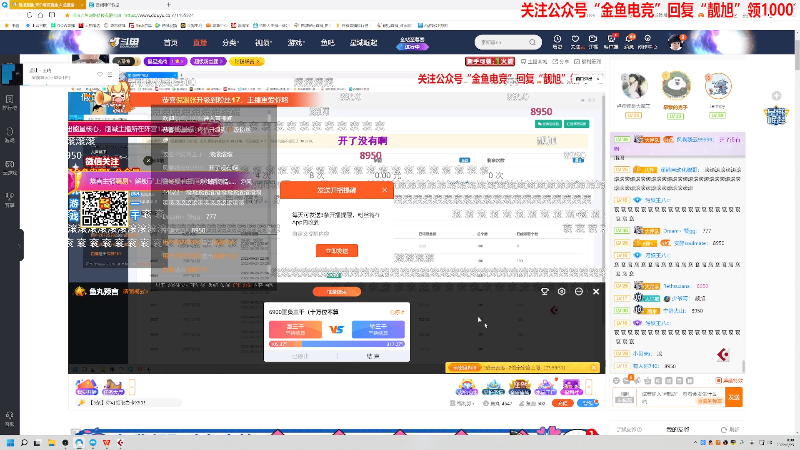Click second contributor avatar in ranking

point(676,85)
